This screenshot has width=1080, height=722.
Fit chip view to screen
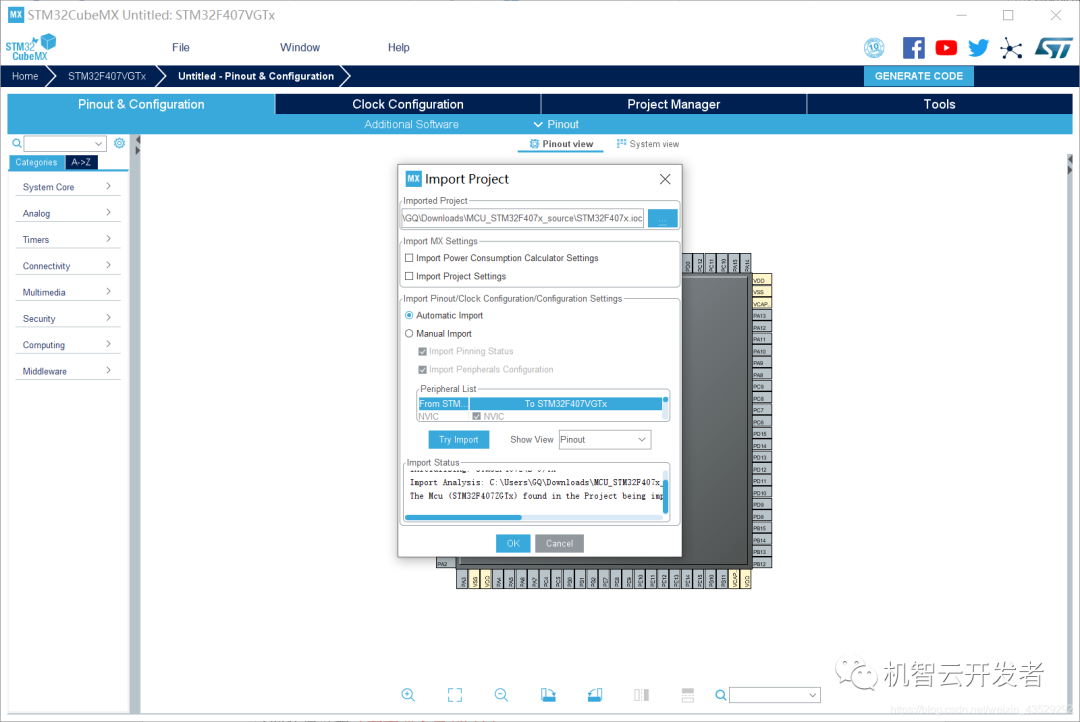(455, 694)
